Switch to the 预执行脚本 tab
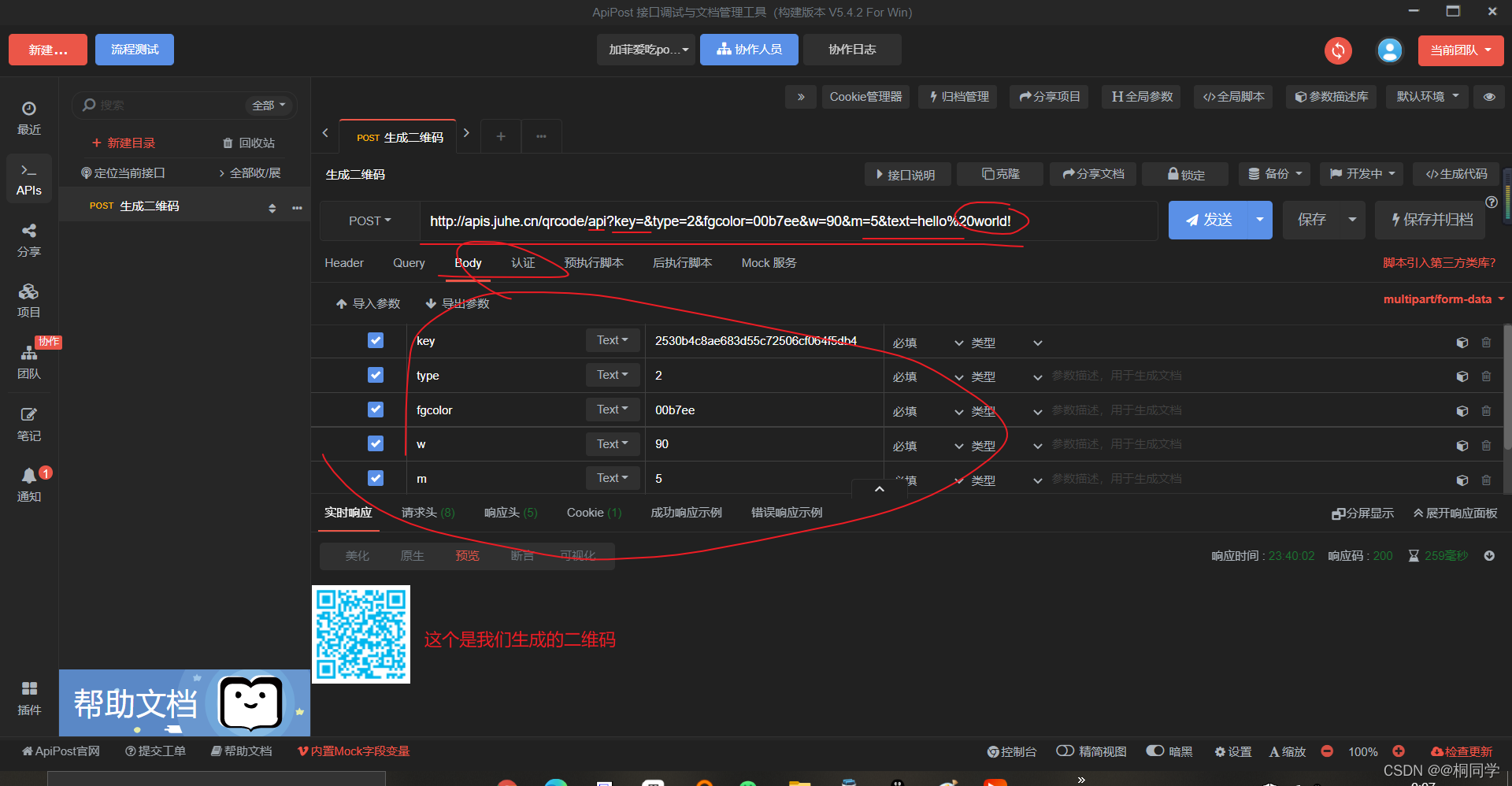Screen dimensions: 1512x786 [594, 263]
